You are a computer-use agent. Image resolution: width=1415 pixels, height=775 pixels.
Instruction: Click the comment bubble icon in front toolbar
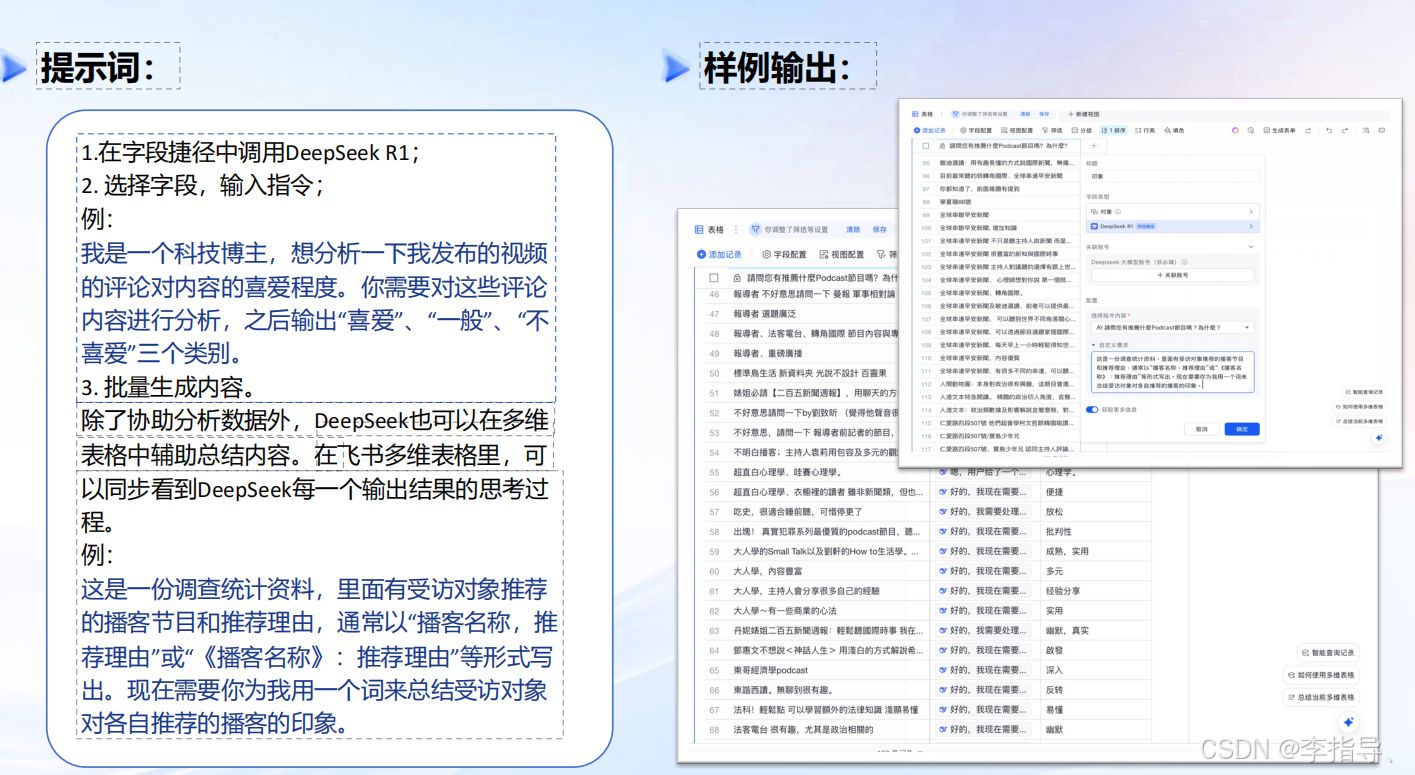(x=1382, y=130)
